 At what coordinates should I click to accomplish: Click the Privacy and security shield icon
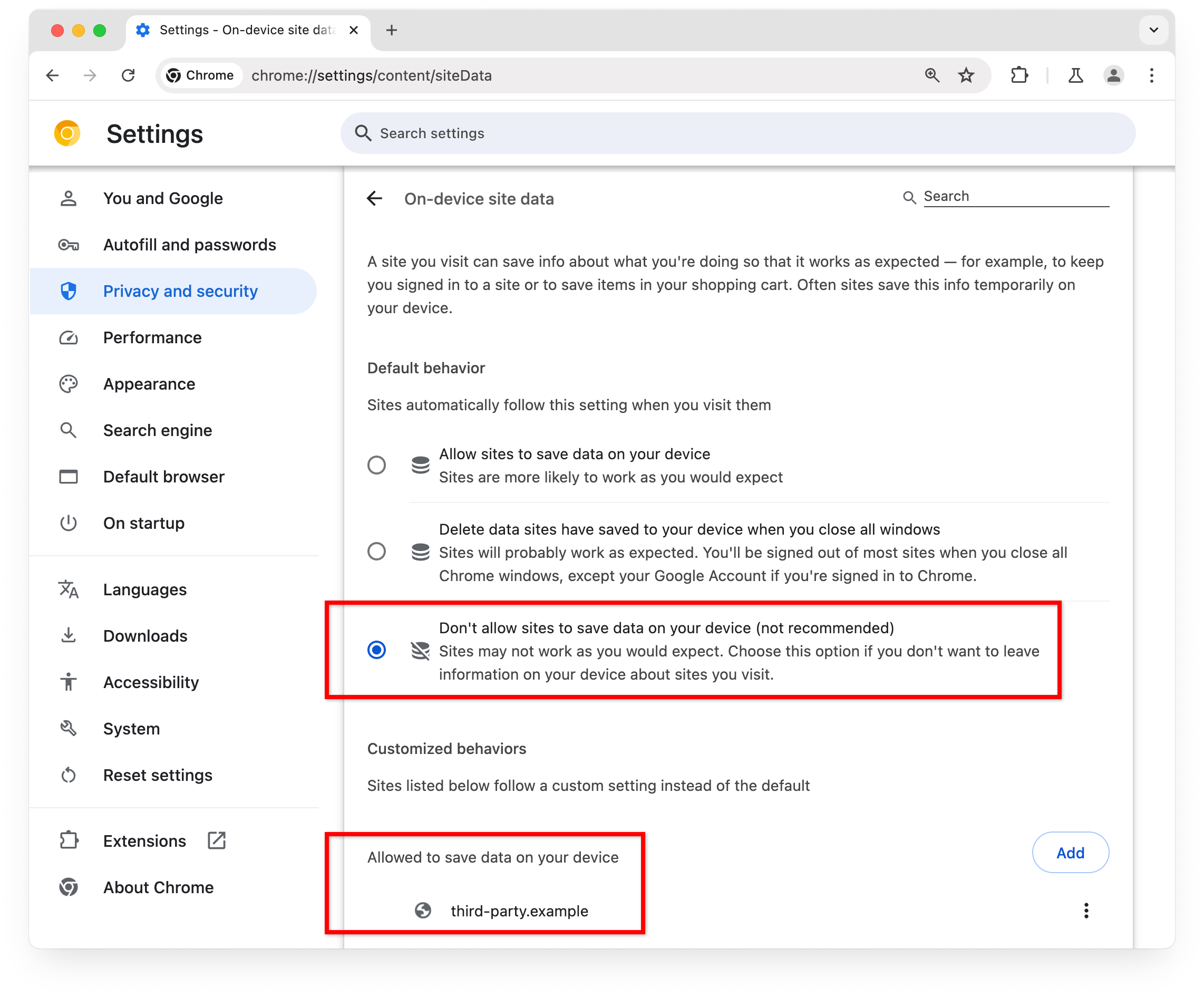pyautogui.click(x=68, y=291)
